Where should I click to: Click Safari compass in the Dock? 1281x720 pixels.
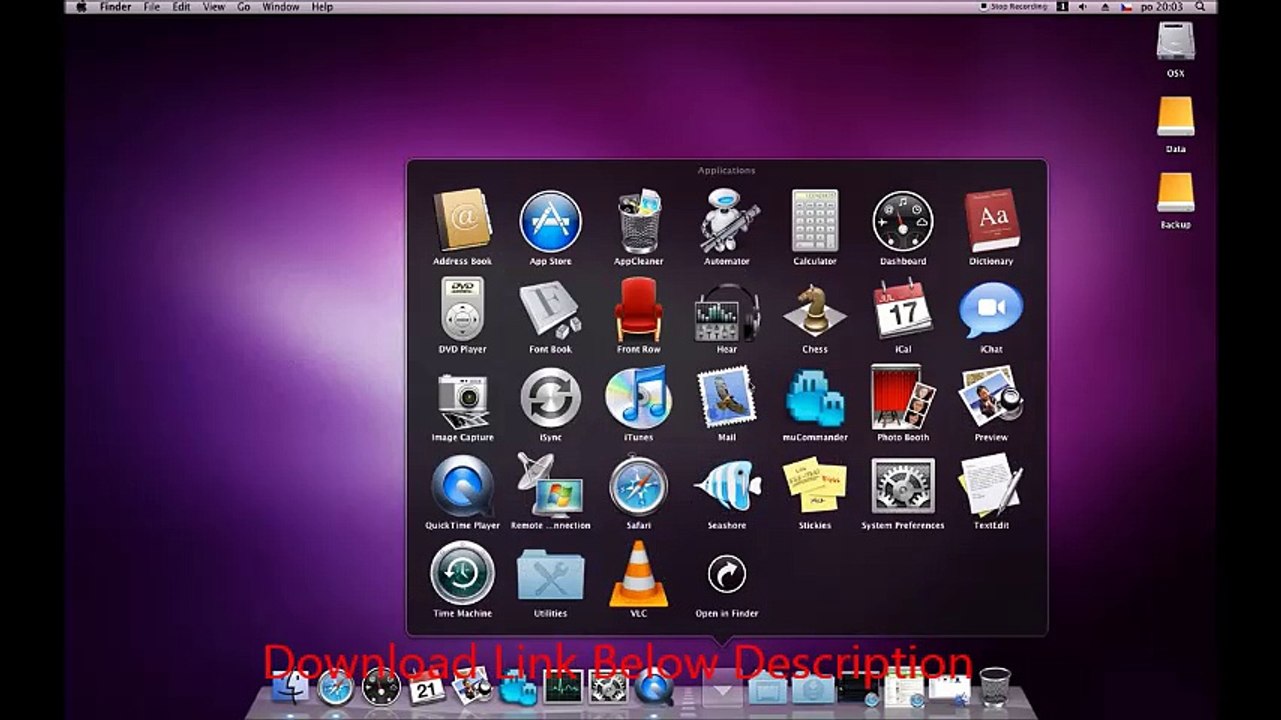335,687
